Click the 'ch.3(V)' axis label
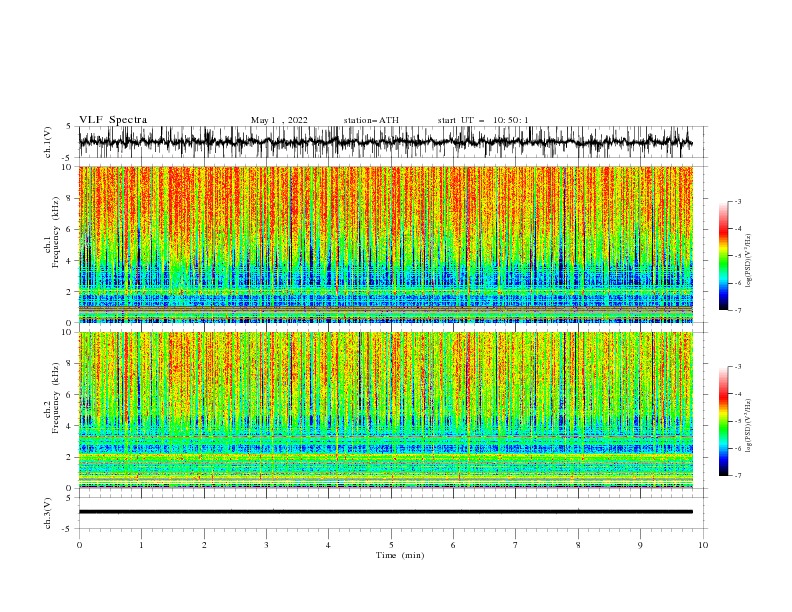Screen dimensions: 792x612 48,513
